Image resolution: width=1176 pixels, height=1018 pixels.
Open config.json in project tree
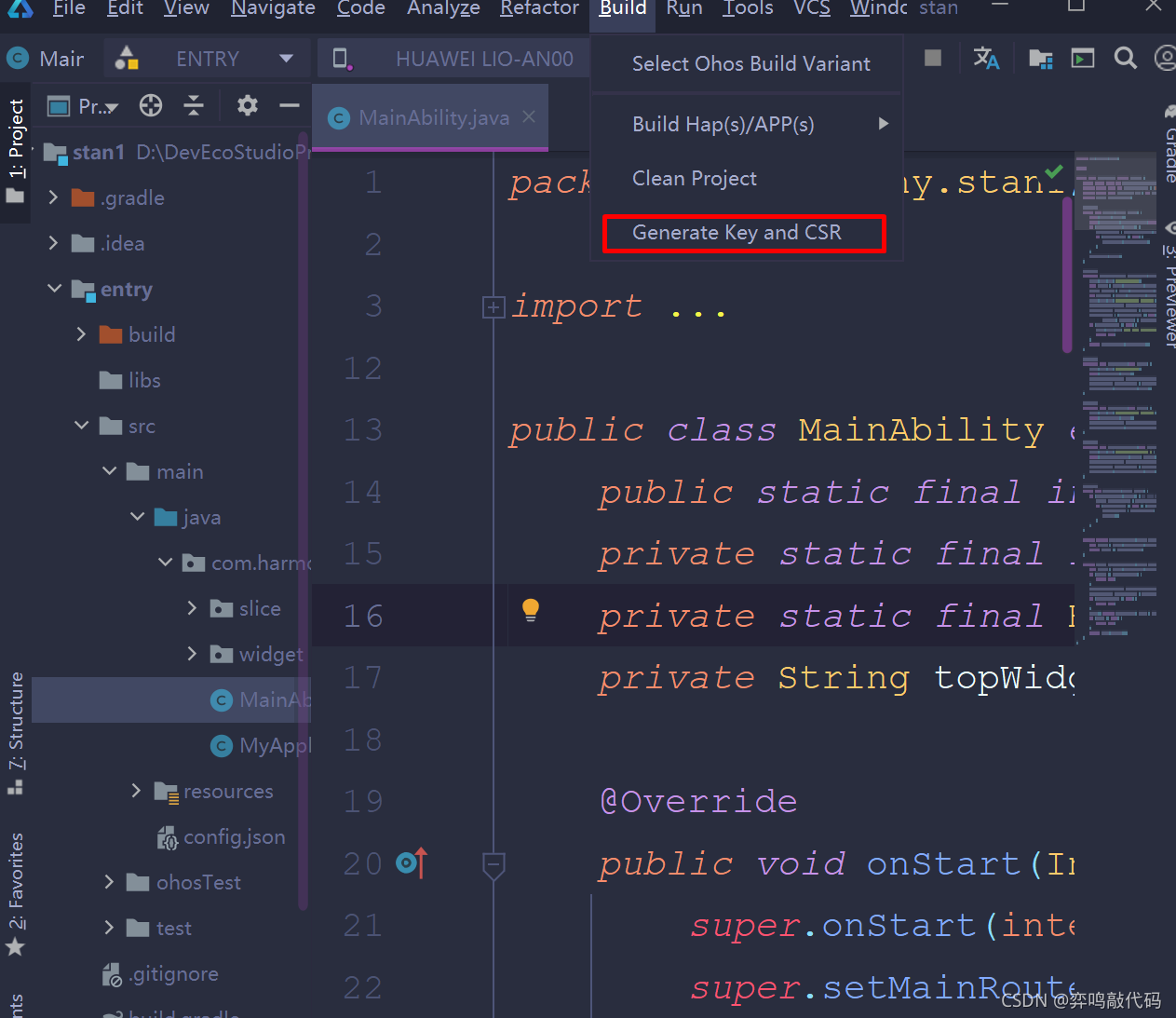222,836
